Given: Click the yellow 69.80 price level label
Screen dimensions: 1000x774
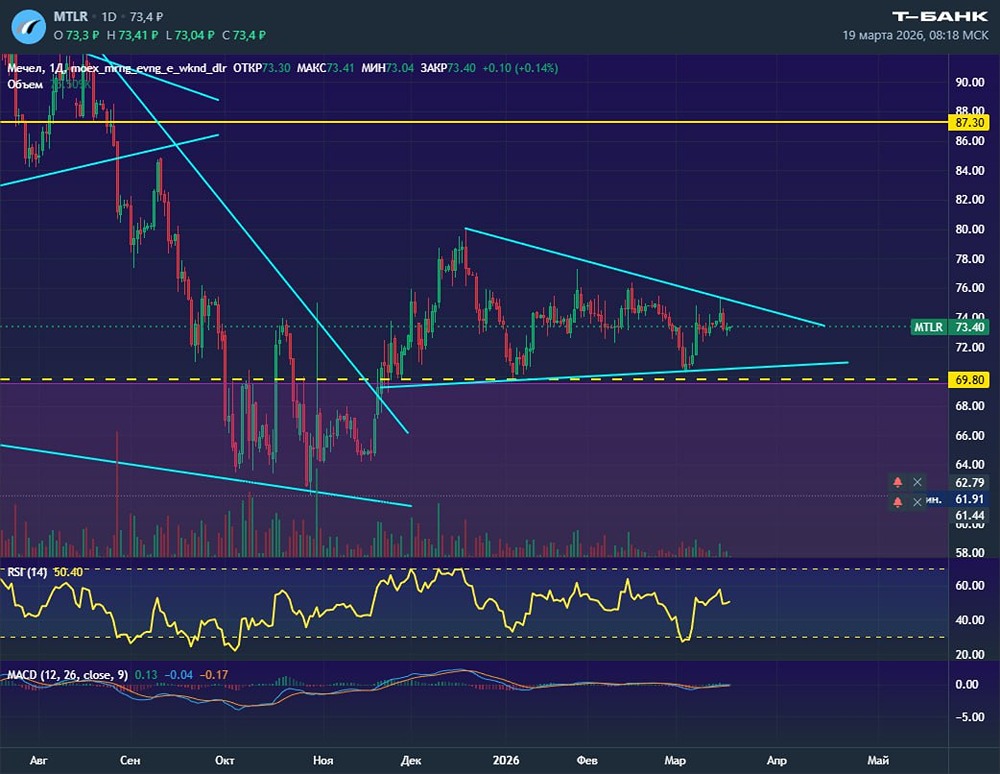Looking at the screenshot, I should click(969, 379).
